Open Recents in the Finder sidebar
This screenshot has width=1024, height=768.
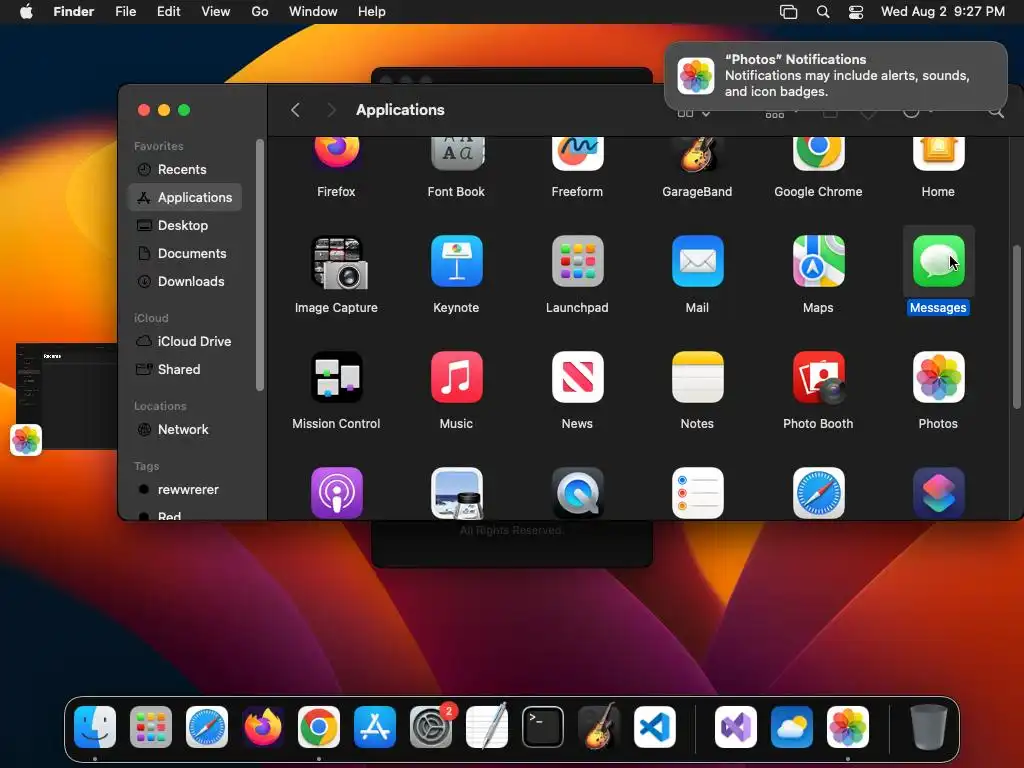[x=185, y=169]
